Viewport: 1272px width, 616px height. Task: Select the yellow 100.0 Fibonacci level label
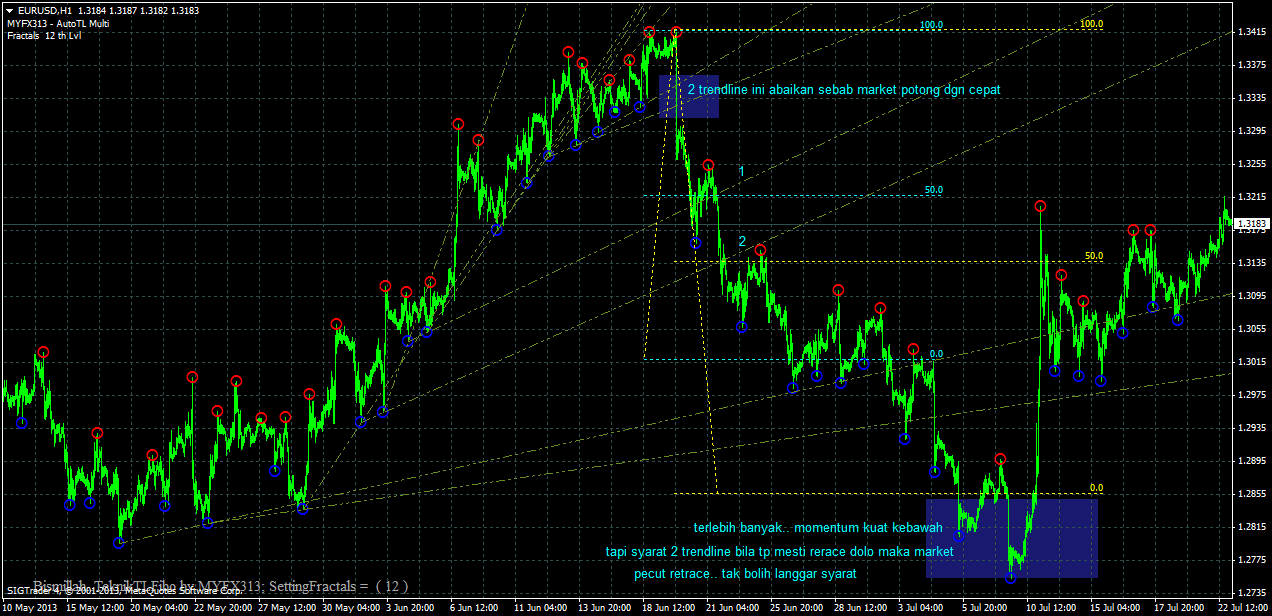tap(1092, 24)
